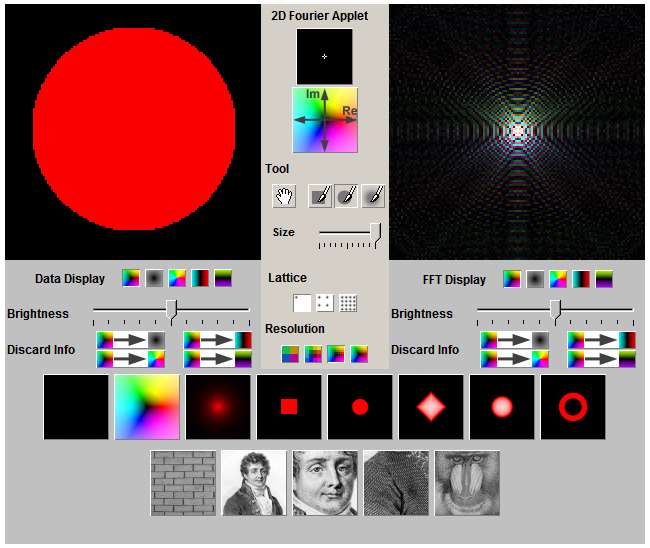The height and width of the screenshot is (548, 650).
Task: Load the brick wall sample image
Action: click(183, 483)
